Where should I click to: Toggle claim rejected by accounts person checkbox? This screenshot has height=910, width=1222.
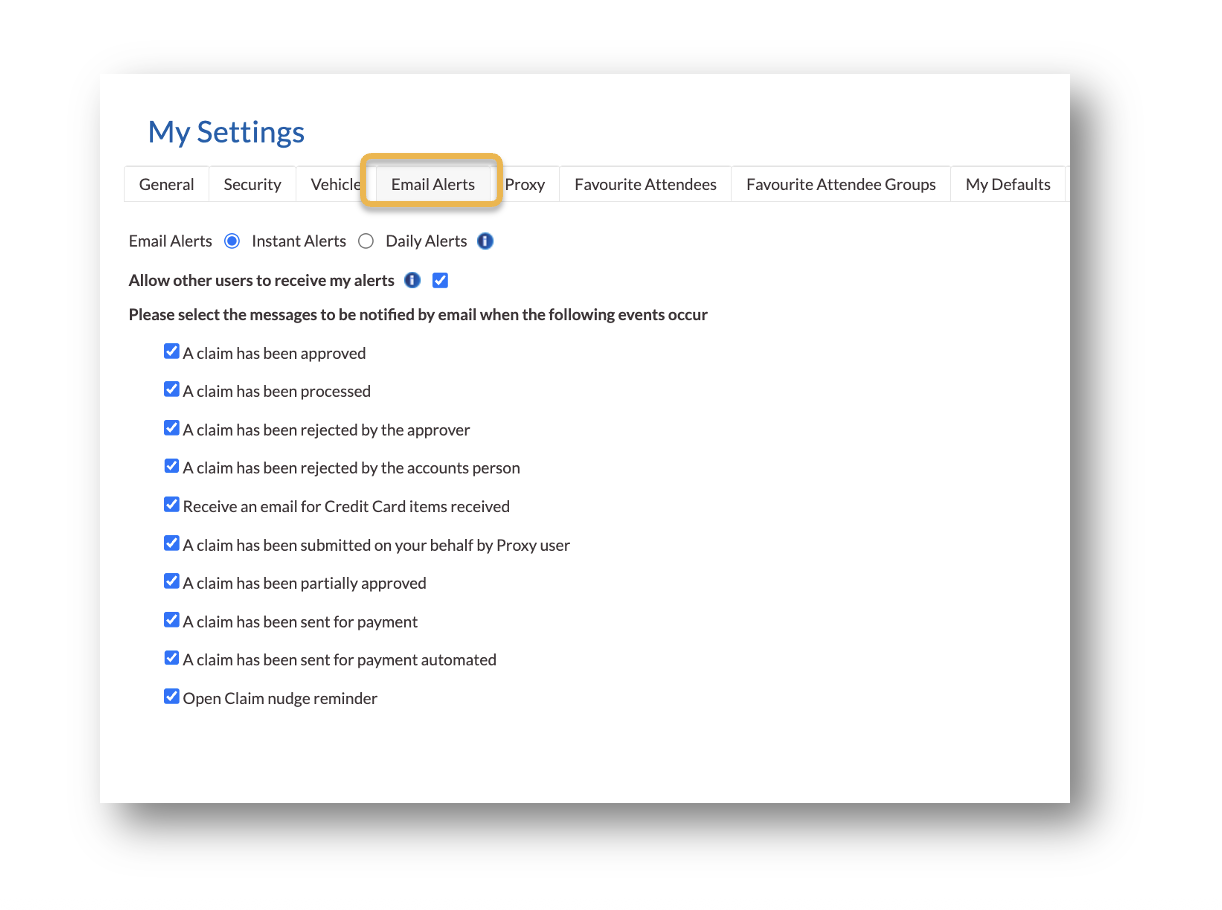(x=172, y=466)
